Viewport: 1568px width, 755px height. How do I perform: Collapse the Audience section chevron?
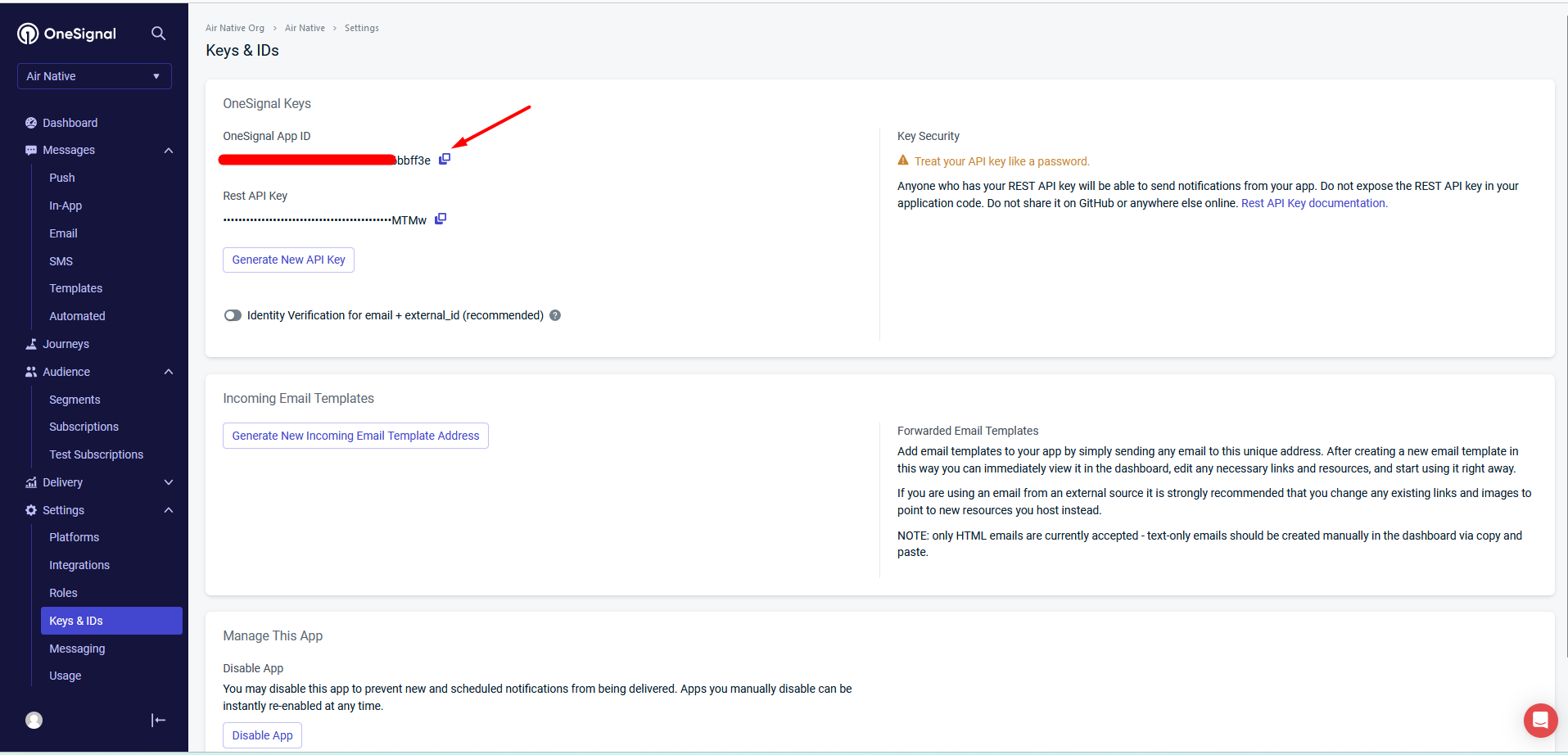click(169, 372)
